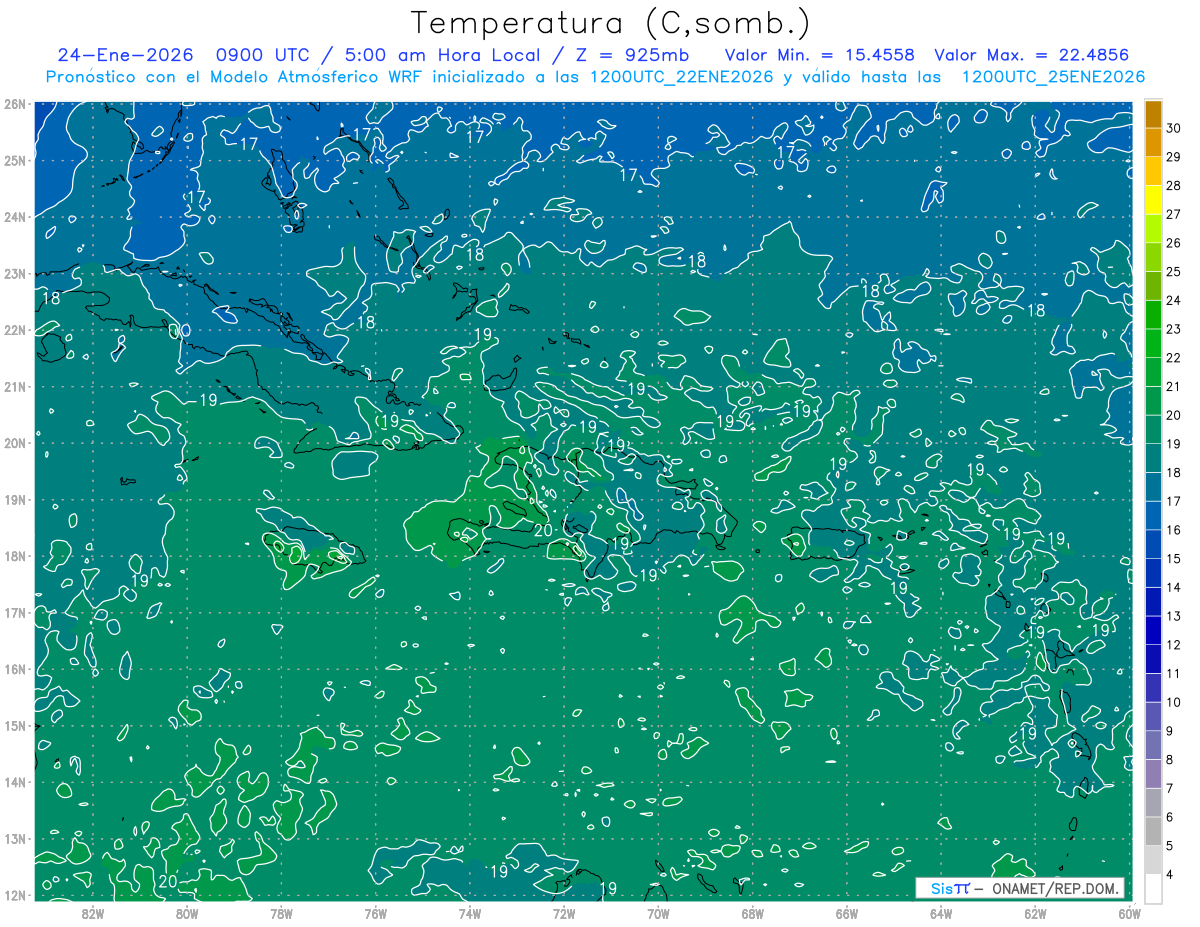Screen dimensions: 1200x927
Task: Pick the purple swatch between 8 and 9
Action: coord(1153,745)
